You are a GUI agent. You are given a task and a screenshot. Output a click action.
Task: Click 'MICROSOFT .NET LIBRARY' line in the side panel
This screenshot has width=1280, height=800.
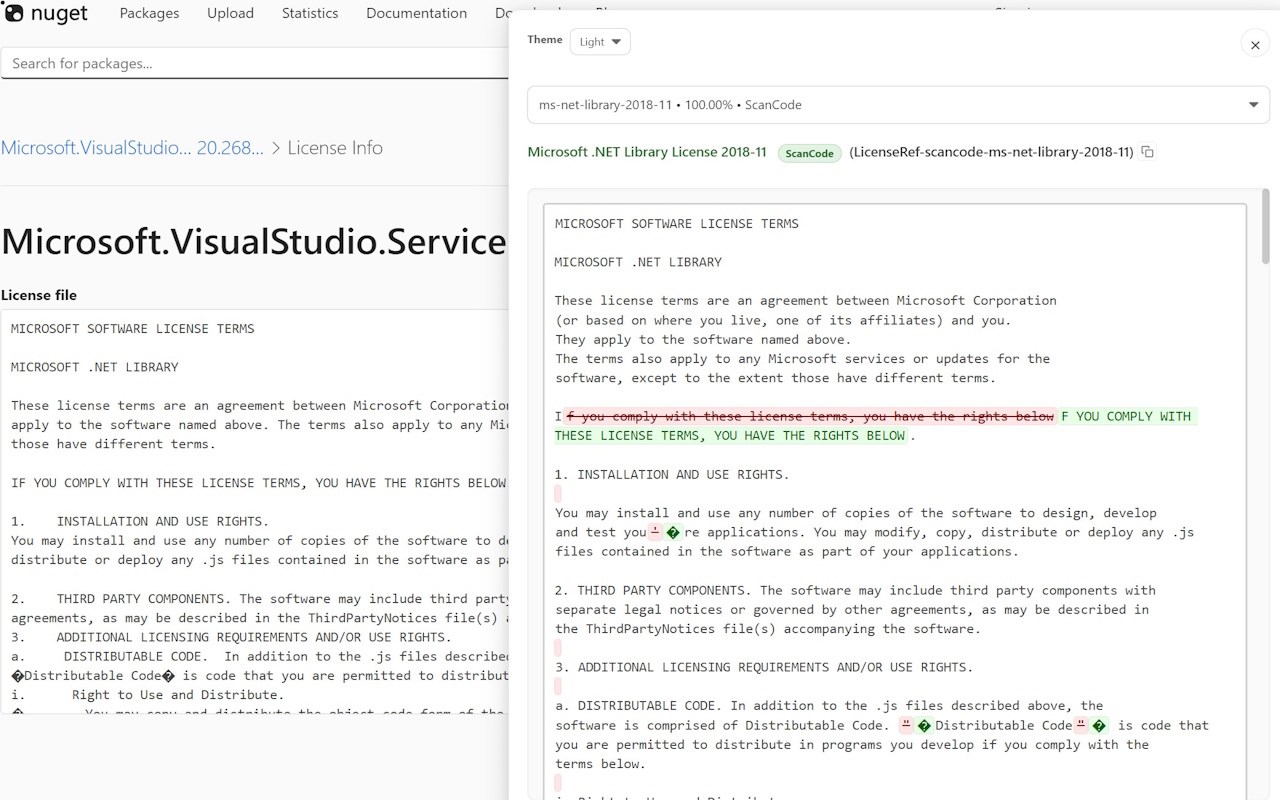click(x=638, y=262)
